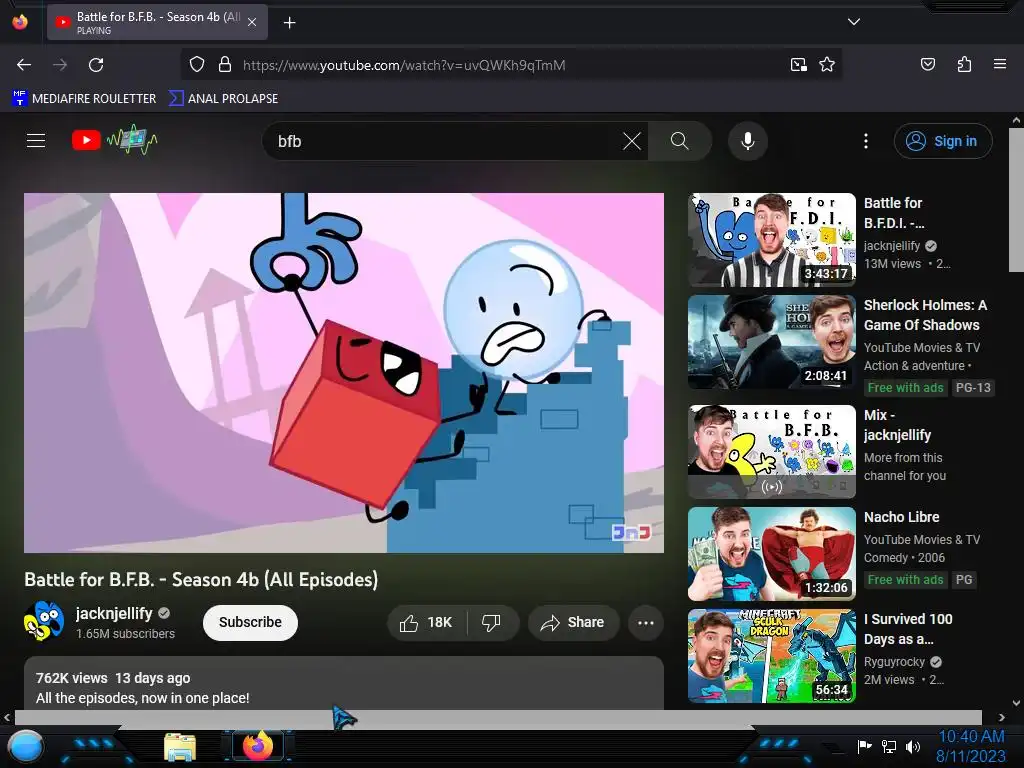
Task: Toggle picture-in-picture icon in address bar
Action: click(x=798, y=65)
